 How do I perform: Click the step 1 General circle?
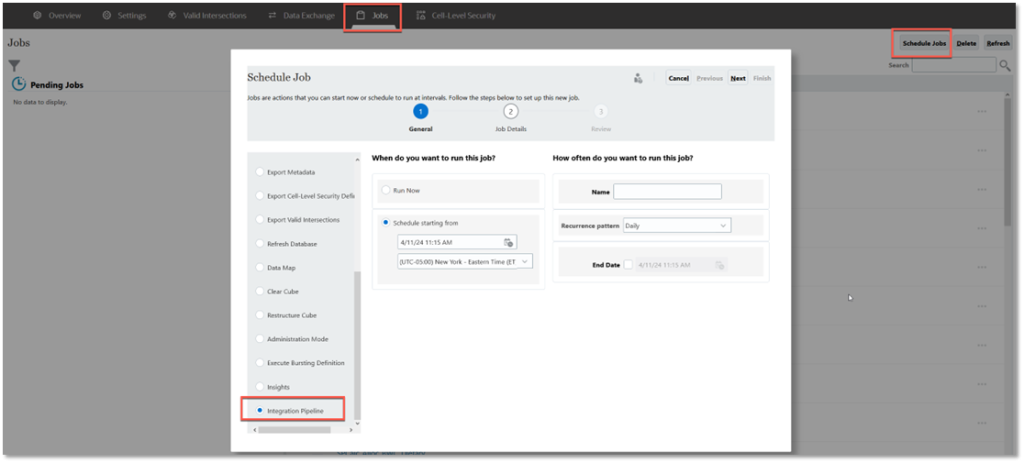point(421,112)
